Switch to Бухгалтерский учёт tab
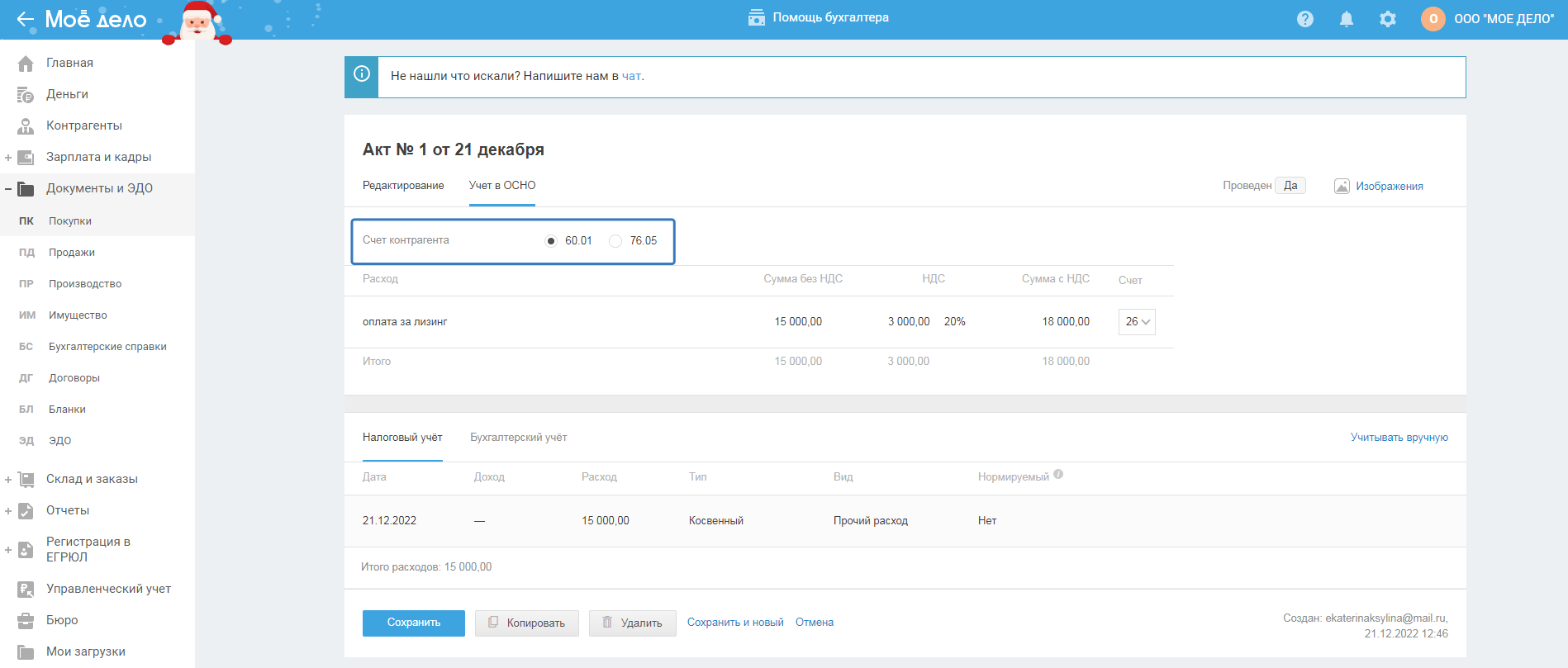The image size is (1568, 668). (x=518, y=438)
